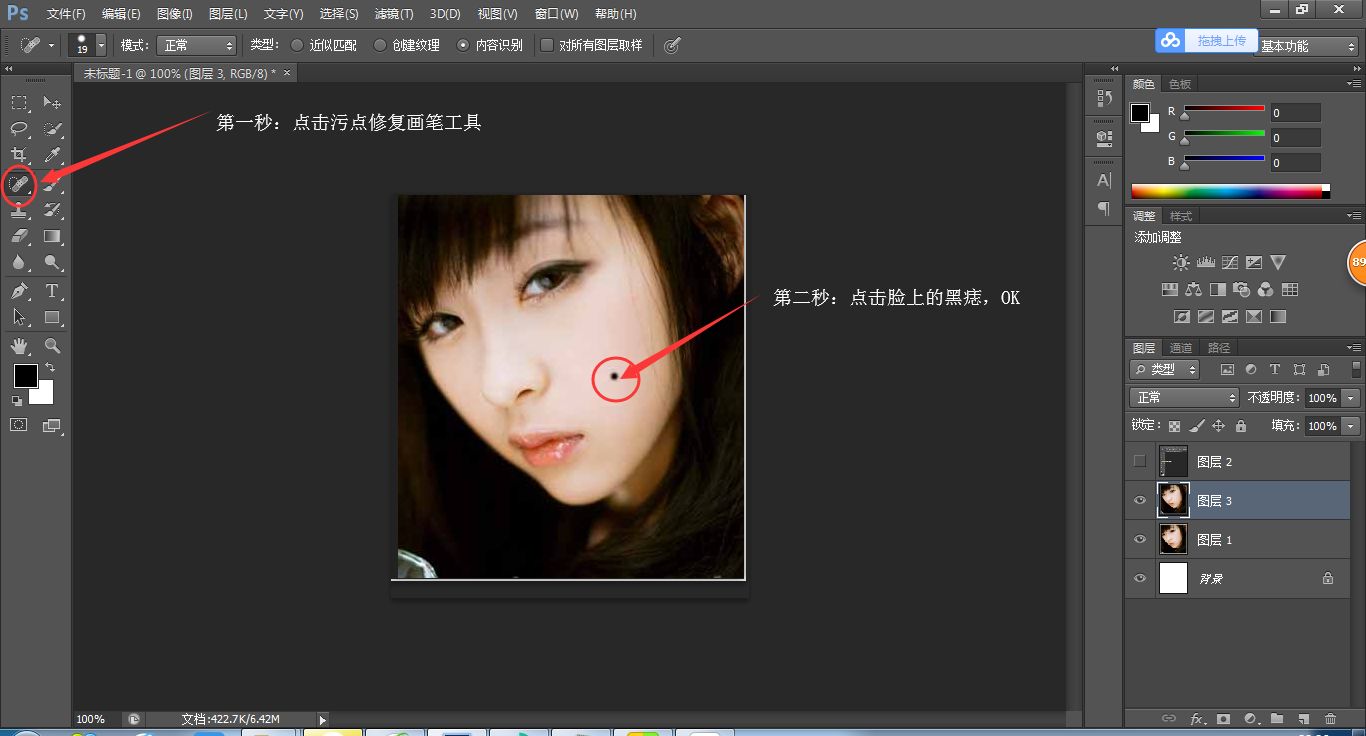
Task: Toggle Quick Mask mode
Action: (x=19, y=425)
